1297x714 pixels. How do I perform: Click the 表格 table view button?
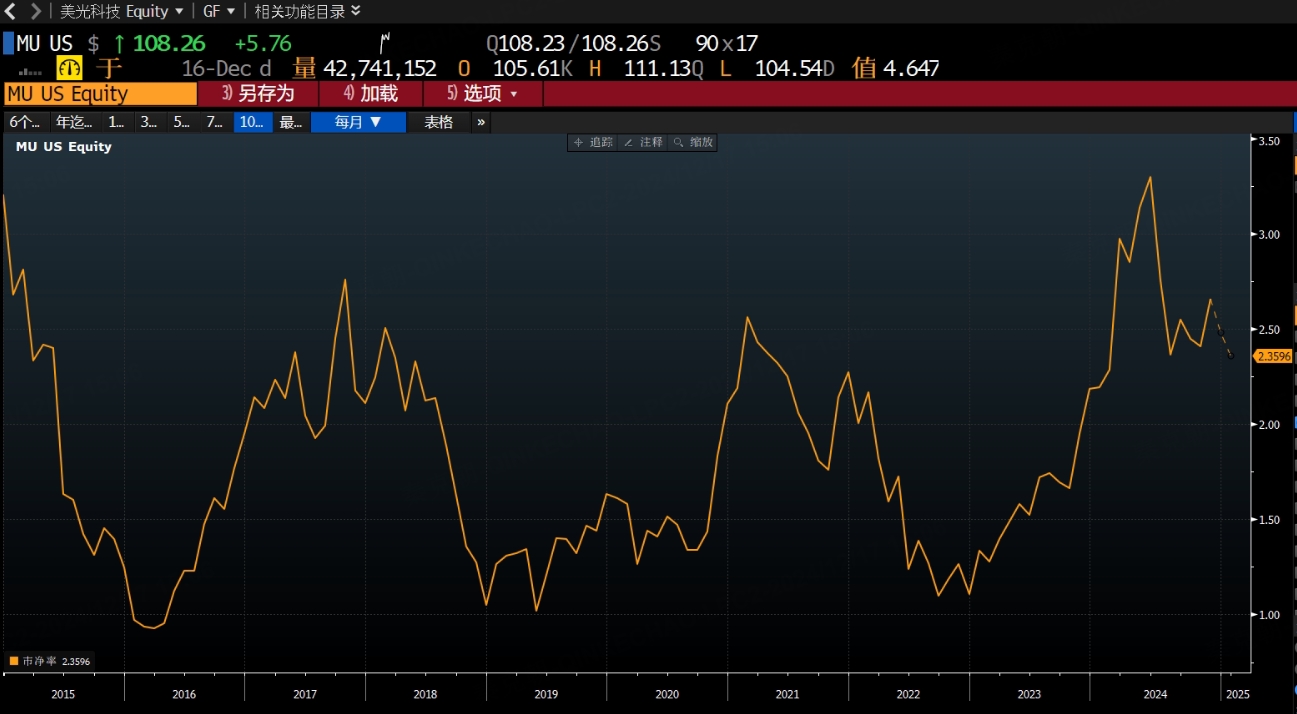pyautogui.click(x=438, y=122)
